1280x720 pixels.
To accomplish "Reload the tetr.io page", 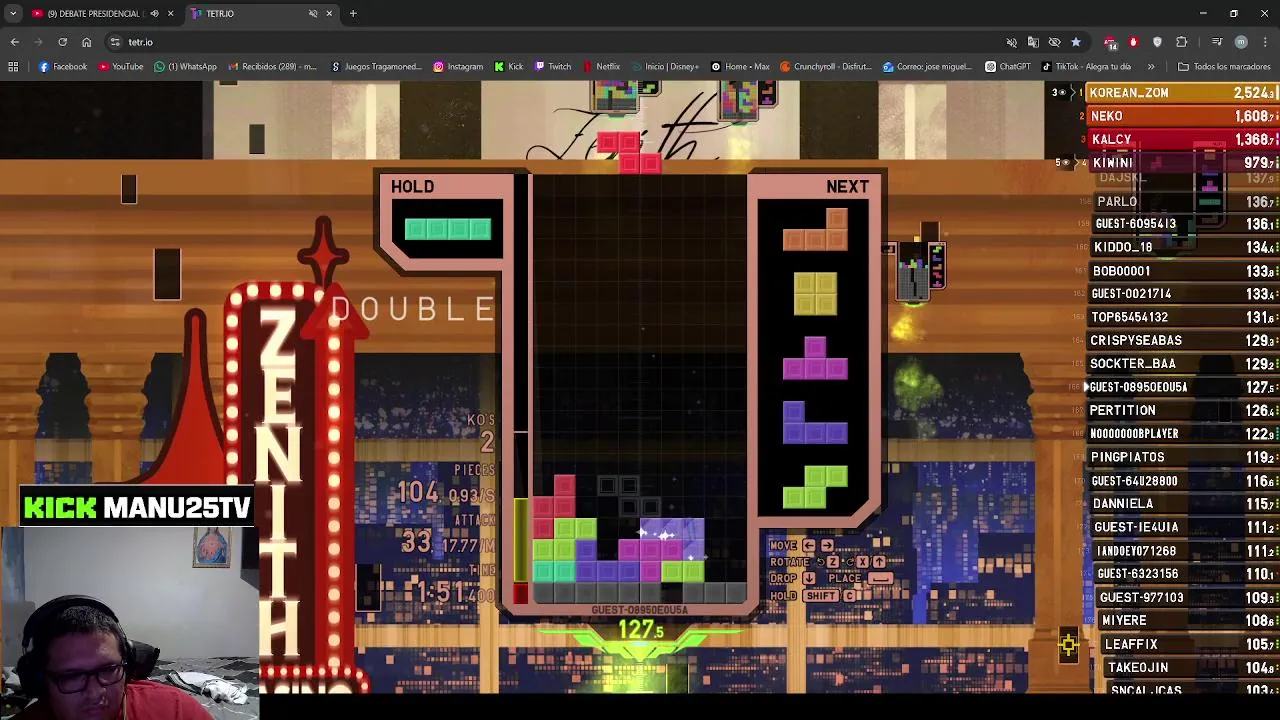I will 62,42.
